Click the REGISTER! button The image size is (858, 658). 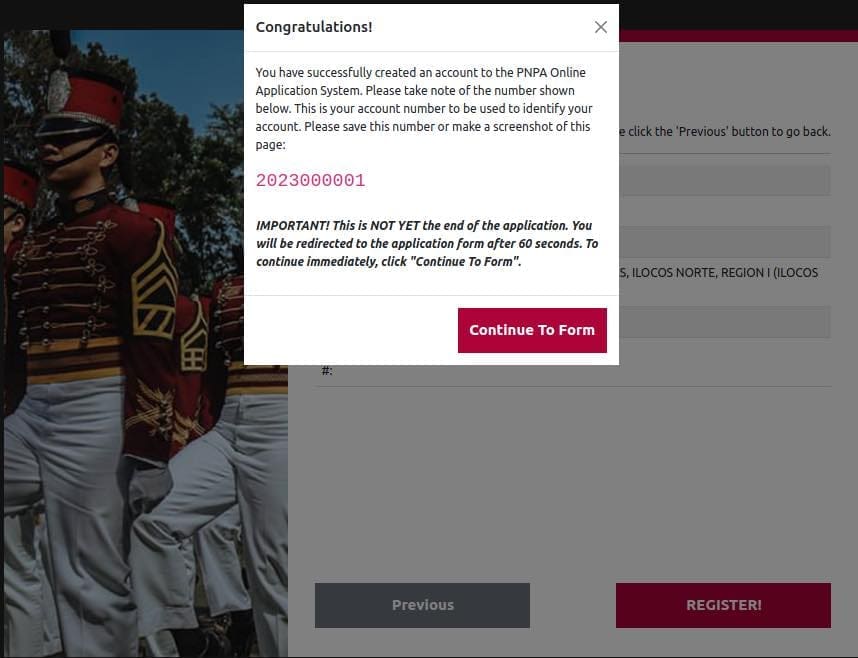(x=723, y=605)
